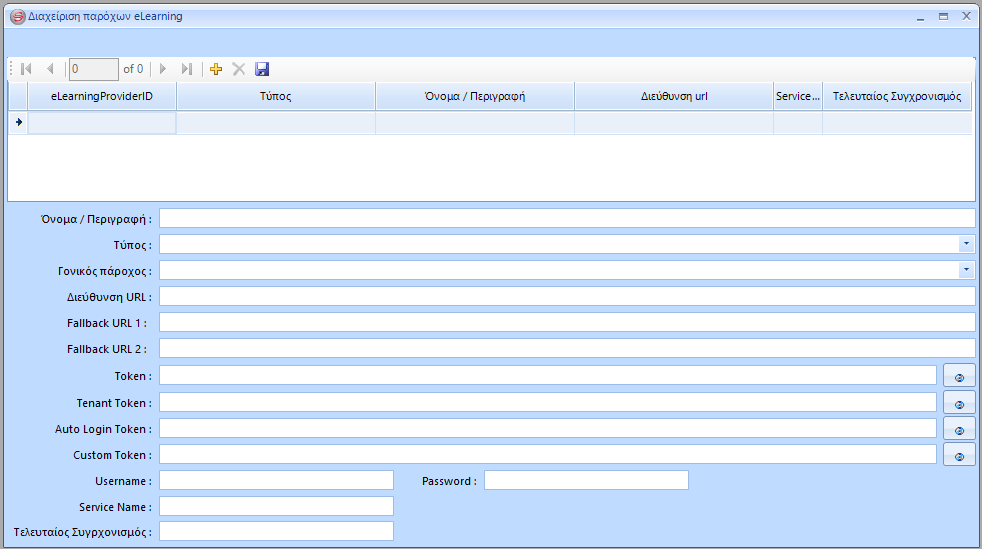982x549 pixels.
Task: Click the move to previous record arrow
Action: tap(50, 69)
